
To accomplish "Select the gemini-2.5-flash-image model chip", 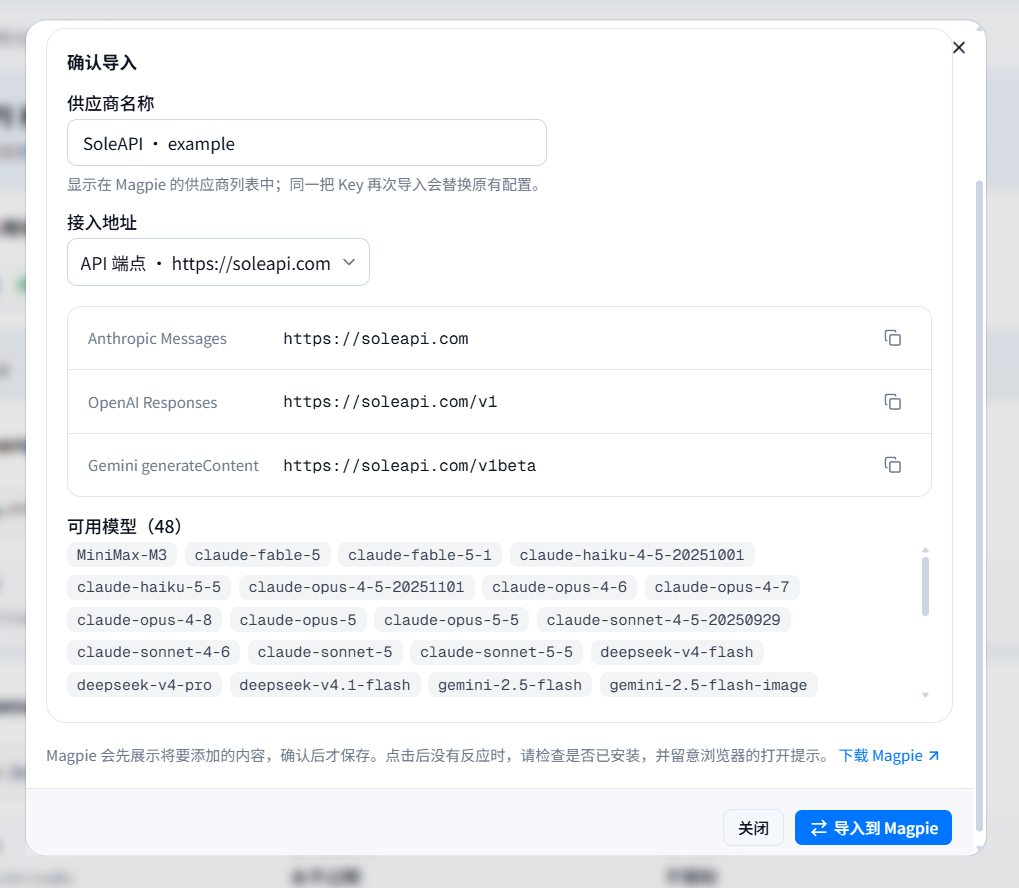I will tap(708, 685).
